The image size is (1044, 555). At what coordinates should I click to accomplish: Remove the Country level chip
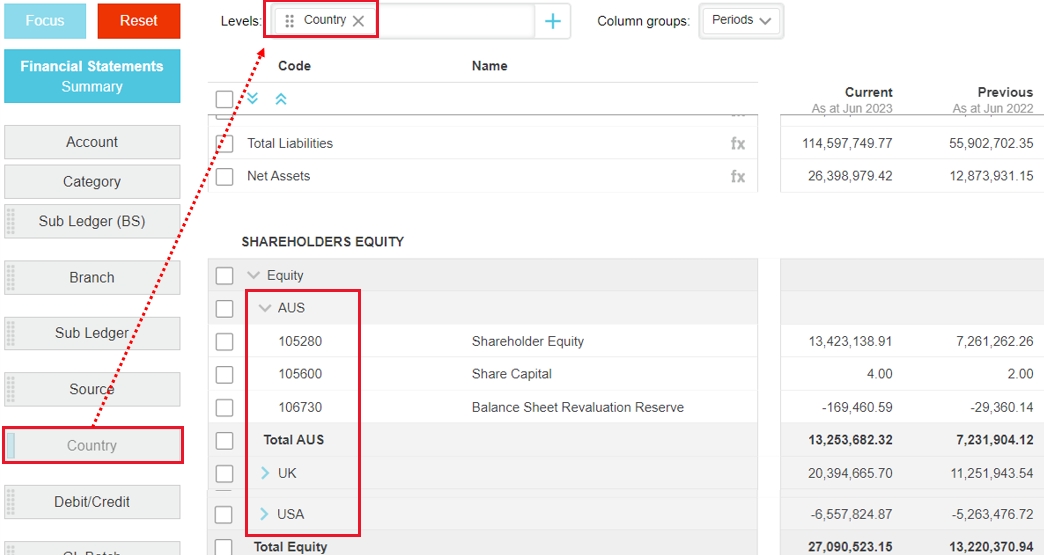coord(358,21)
